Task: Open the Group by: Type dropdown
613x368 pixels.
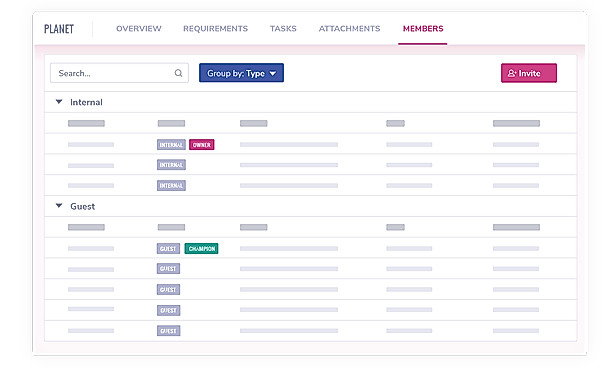Action: click(x=241, y=73)
